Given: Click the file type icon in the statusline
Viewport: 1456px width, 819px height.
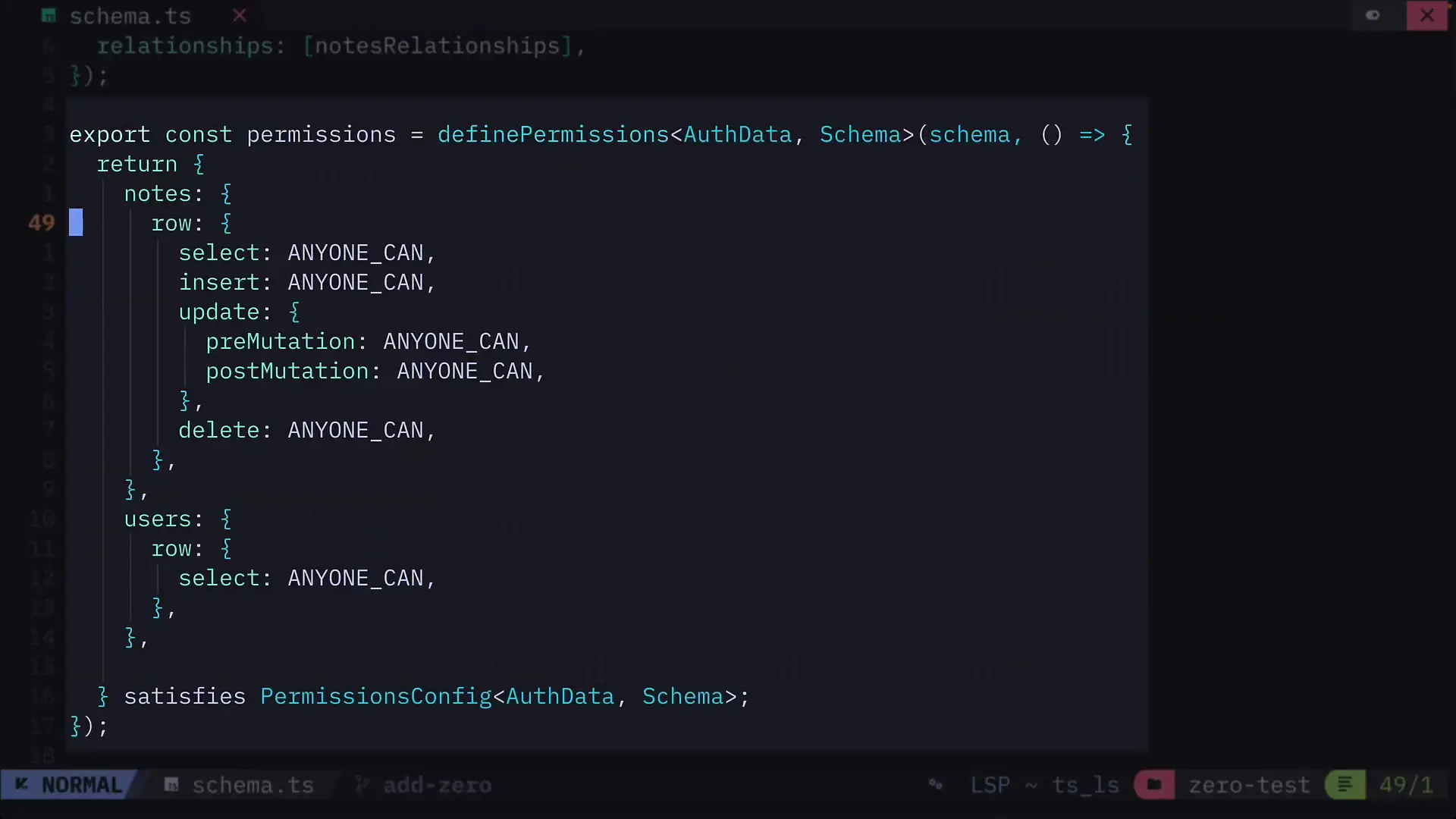Looking at the screenshot, I should (172, 785).
